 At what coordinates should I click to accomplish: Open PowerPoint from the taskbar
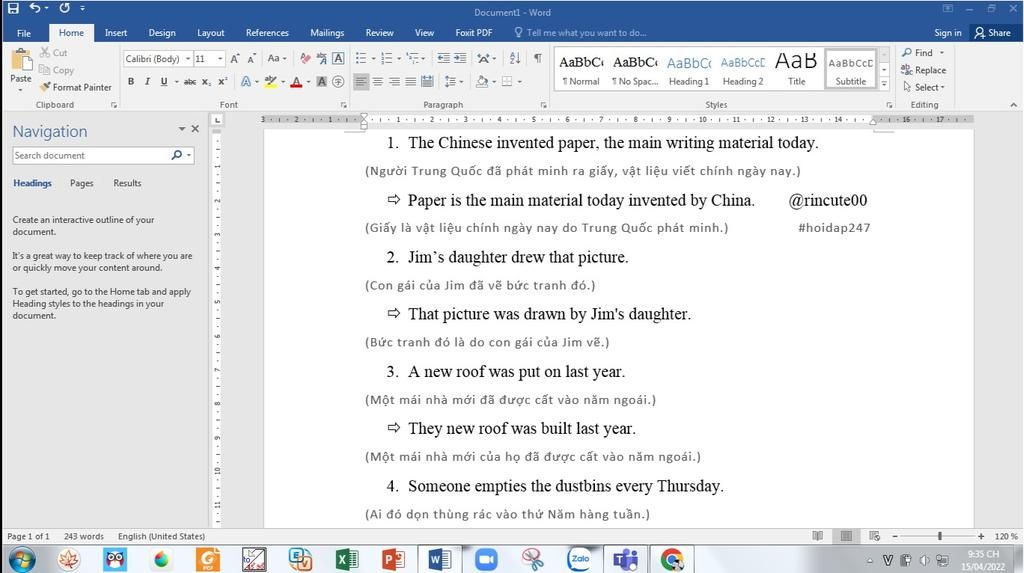tap(393, 559)
